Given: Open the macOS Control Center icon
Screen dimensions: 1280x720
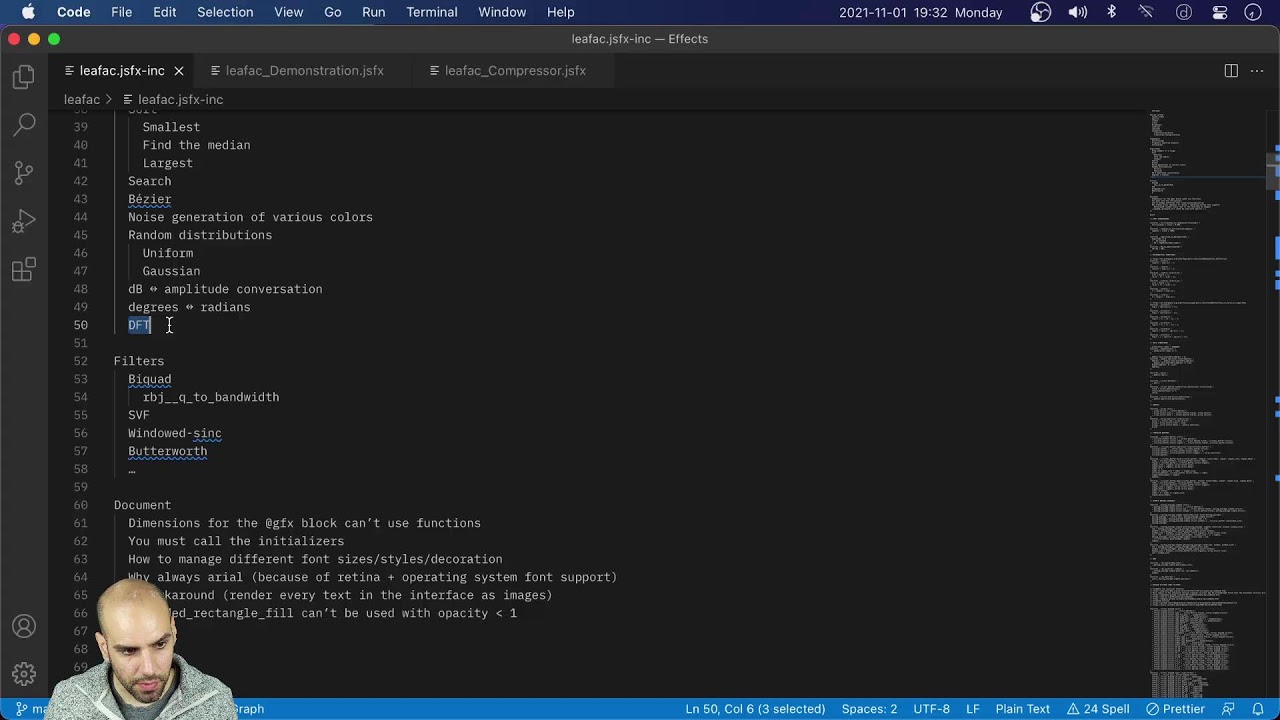Looking at the screenshot, I should [x=1219, y=12].
